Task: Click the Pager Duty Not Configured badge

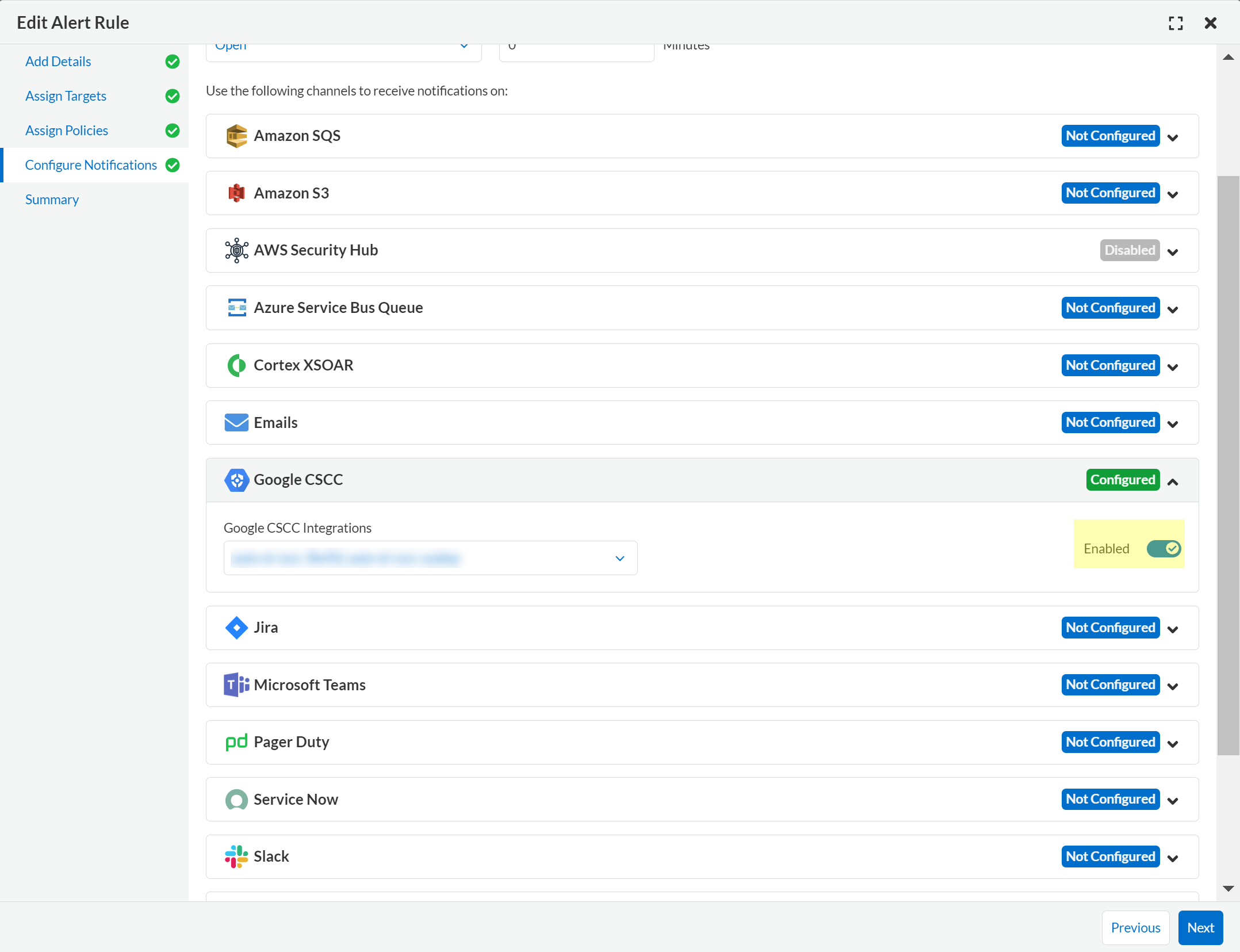Action: (x=1111, y=742)
